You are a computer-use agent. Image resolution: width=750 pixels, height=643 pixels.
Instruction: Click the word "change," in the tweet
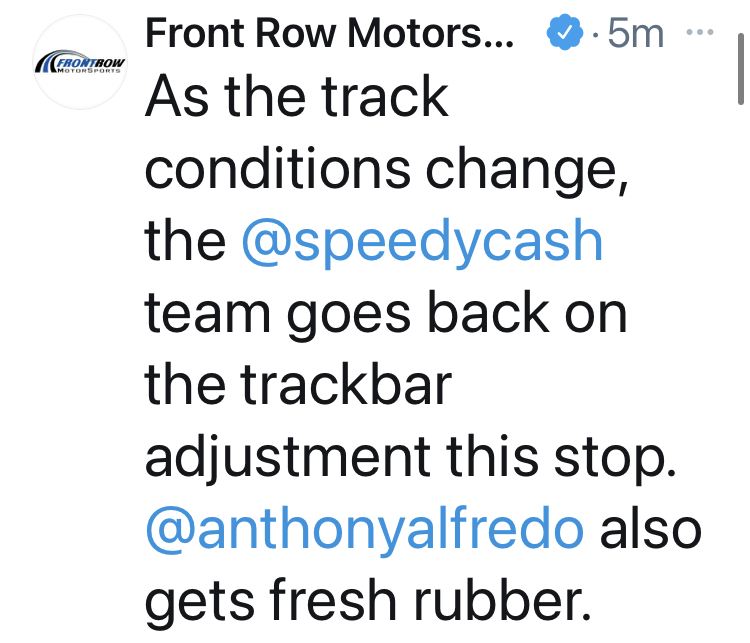pyautogui.click(x=529, y=170)
